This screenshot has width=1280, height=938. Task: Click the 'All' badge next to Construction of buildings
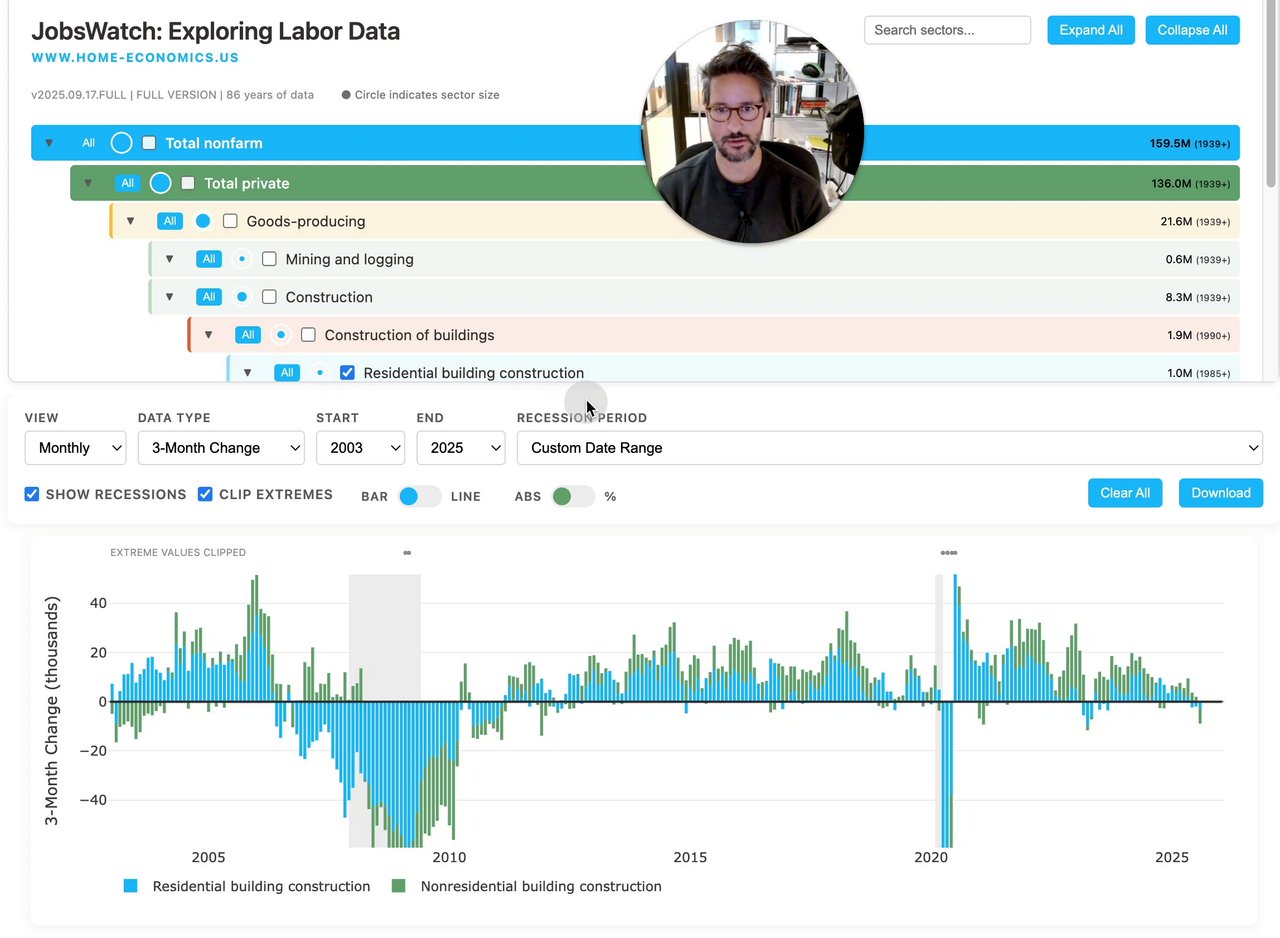[x=248, y=335]
